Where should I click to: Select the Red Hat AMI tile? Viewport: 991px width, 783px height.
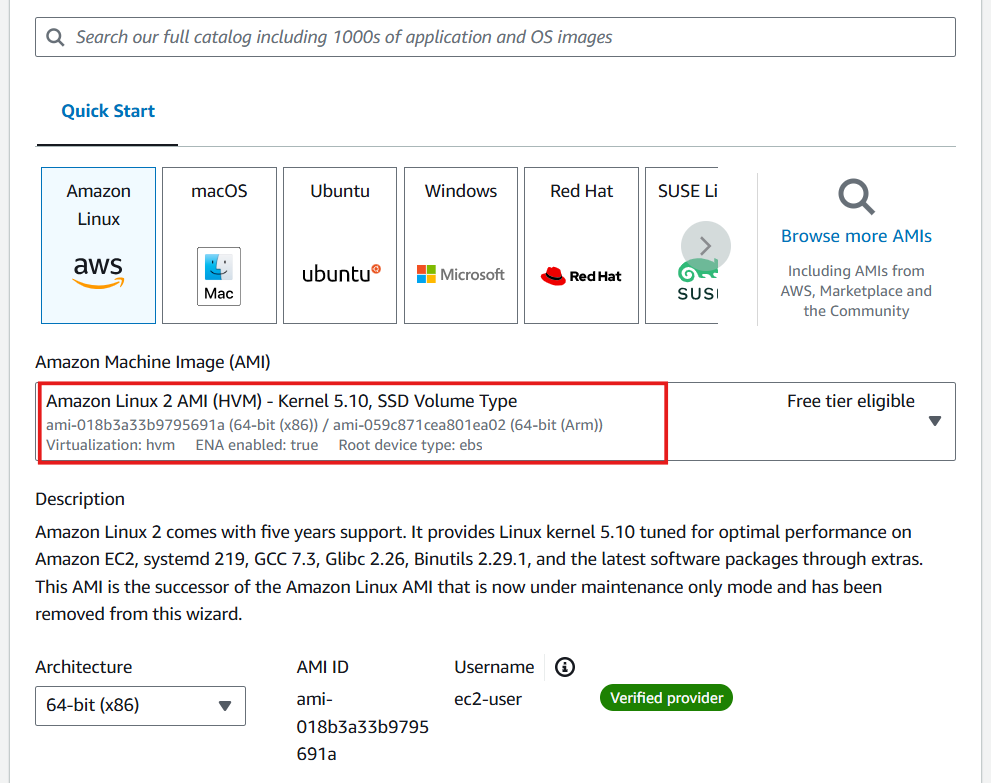581,245
